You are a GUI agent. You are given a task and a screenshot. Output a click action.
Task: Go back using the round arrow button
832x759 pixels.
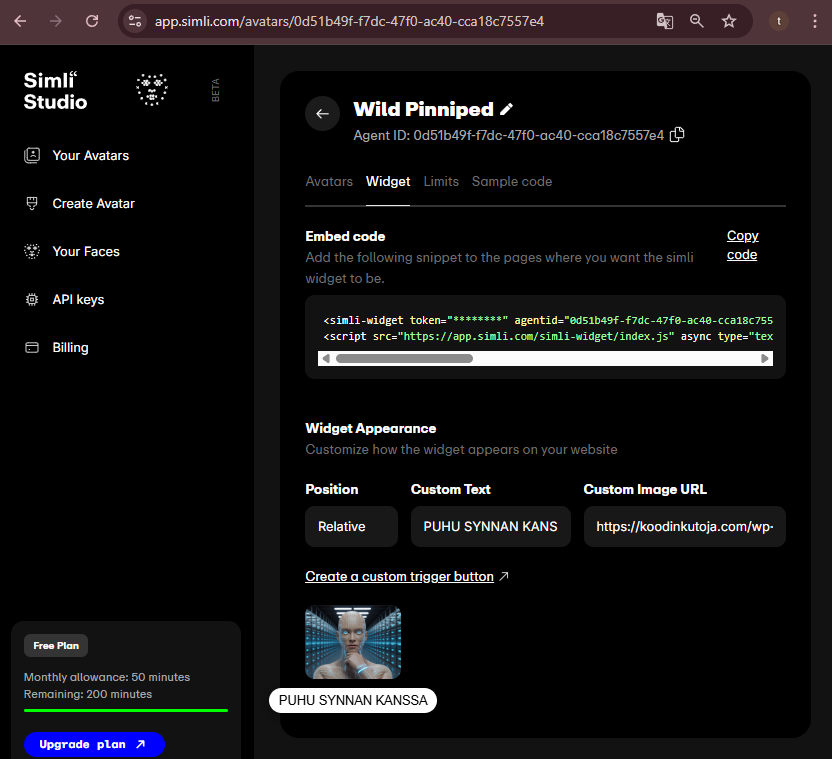coord(322,114)
